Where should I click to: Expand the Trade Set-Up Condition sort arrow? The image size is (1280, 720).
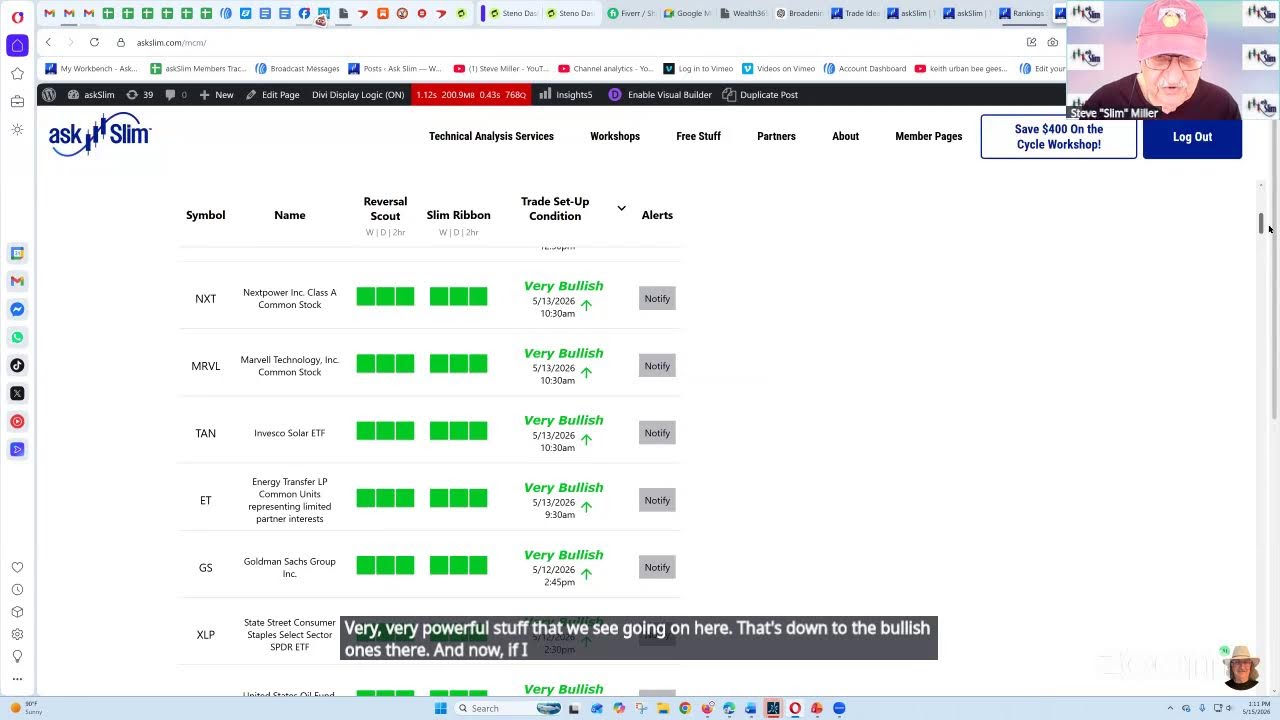coord(621,208)
